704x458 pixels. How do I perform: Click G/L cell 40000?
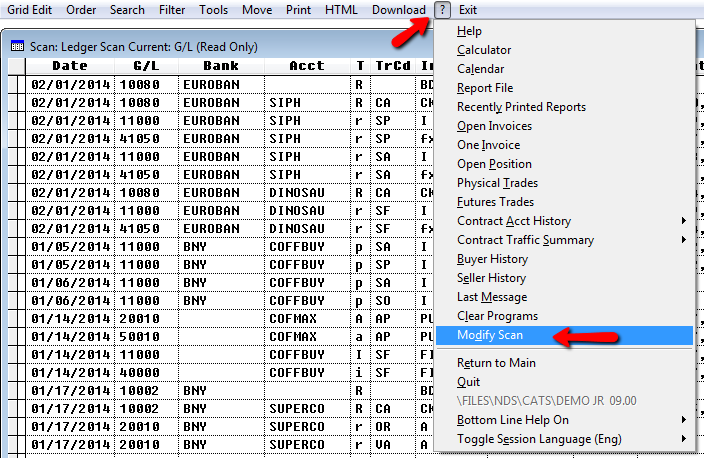coord(146,373)
